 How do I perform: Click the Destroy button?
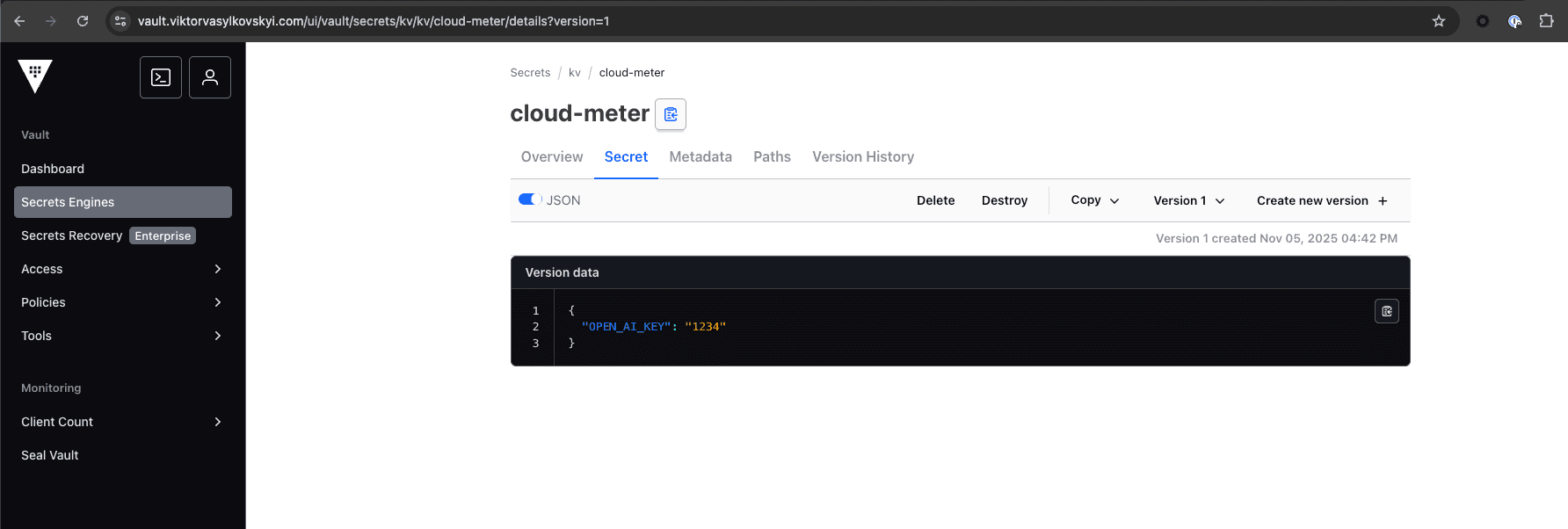tap(1005, 200)
